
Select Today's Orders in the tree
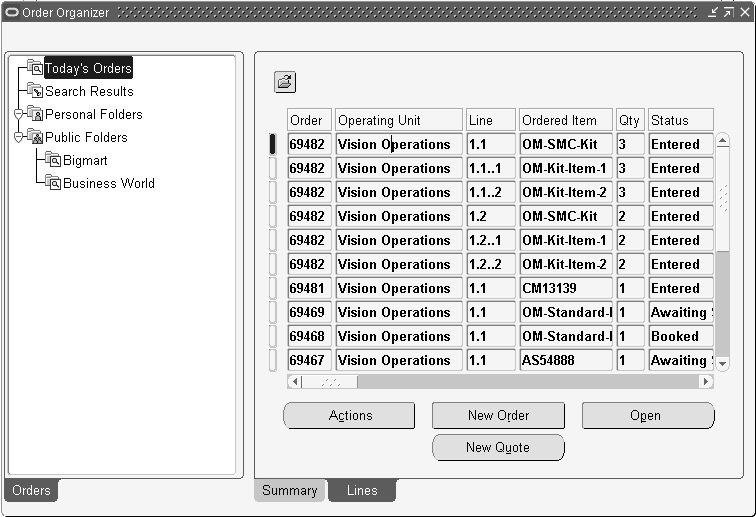coord(88,68)
